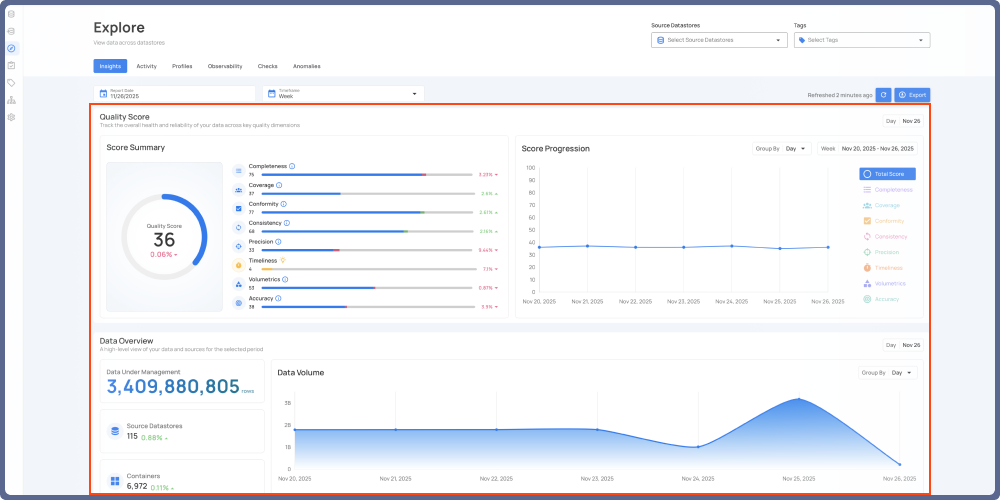The image size is (1000, 500).
Task: Toggle Total Score series in chart legend
Action: click(887, 174)
